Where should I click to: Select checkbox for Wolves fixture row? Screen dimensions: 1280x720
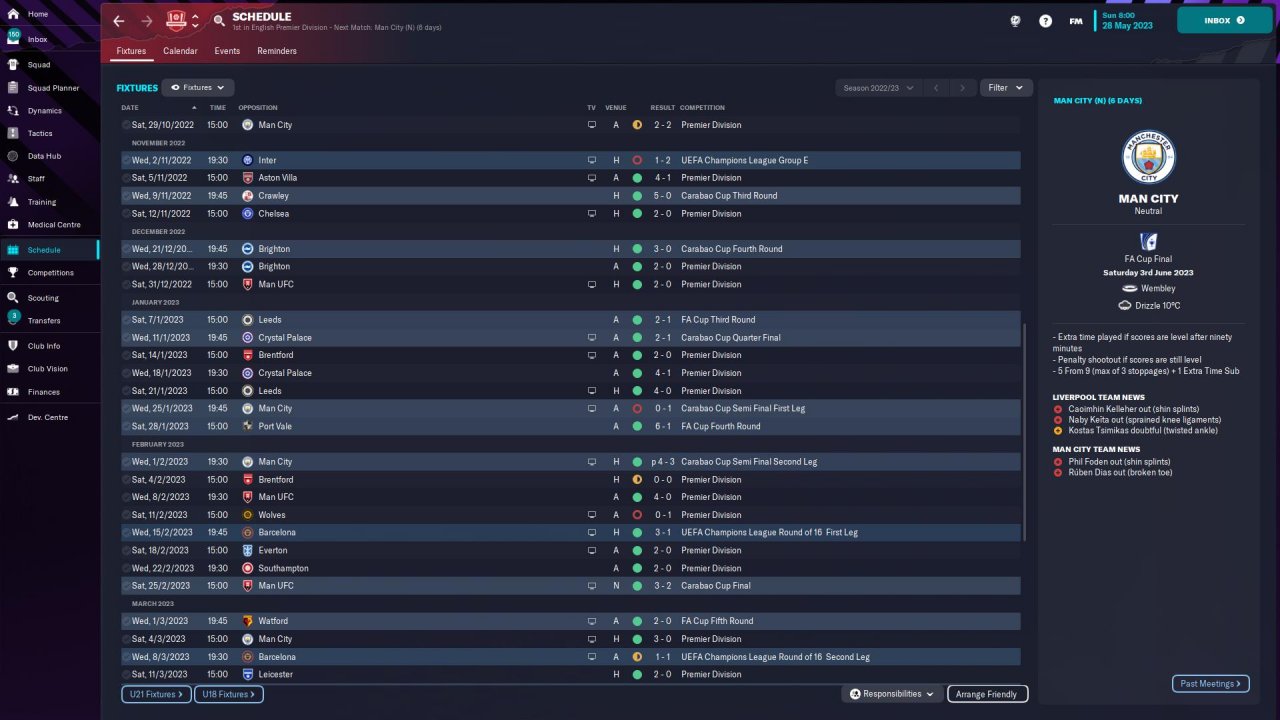[127, 515]
